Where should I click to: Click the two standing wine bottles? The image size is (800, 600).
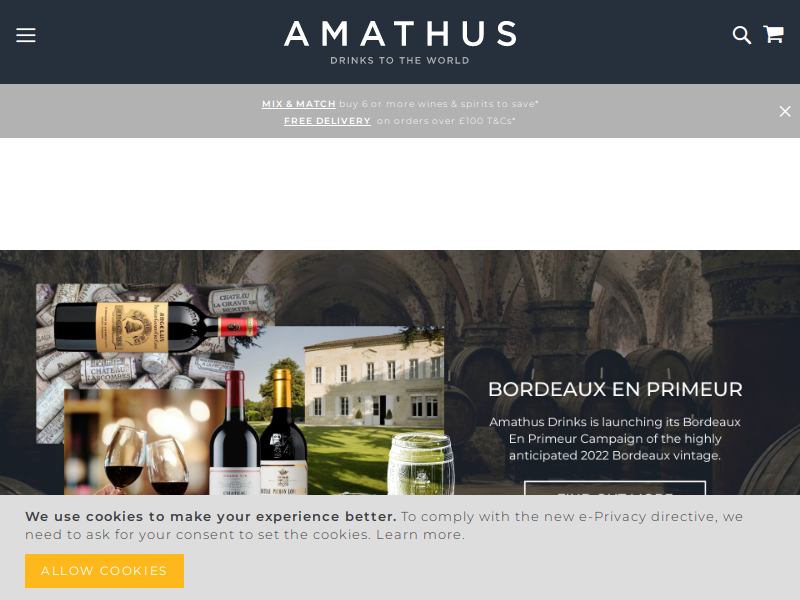point(259,433)
